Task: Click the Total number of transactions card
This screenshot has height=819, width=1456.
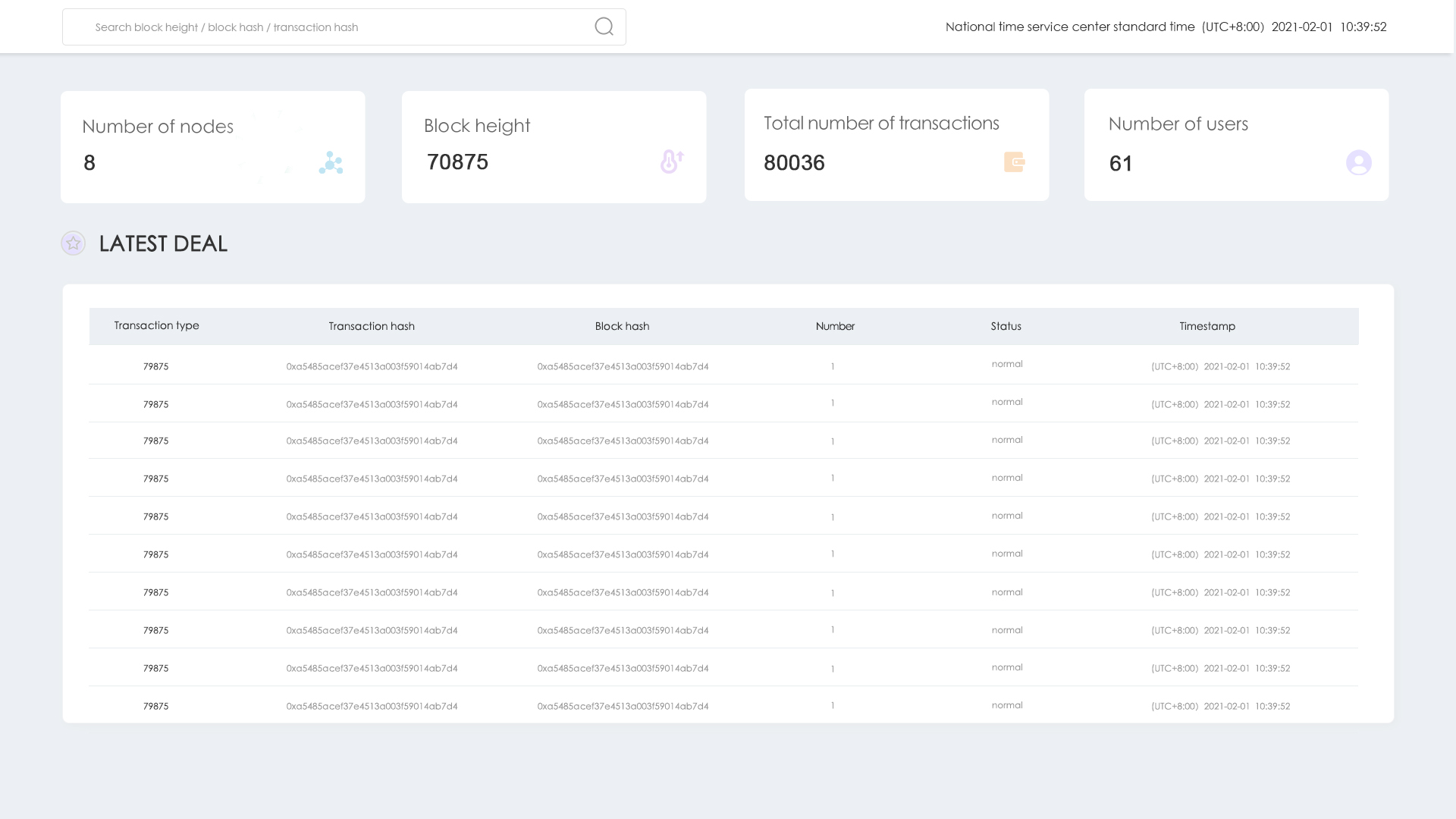Action: (x=896, y=145)
